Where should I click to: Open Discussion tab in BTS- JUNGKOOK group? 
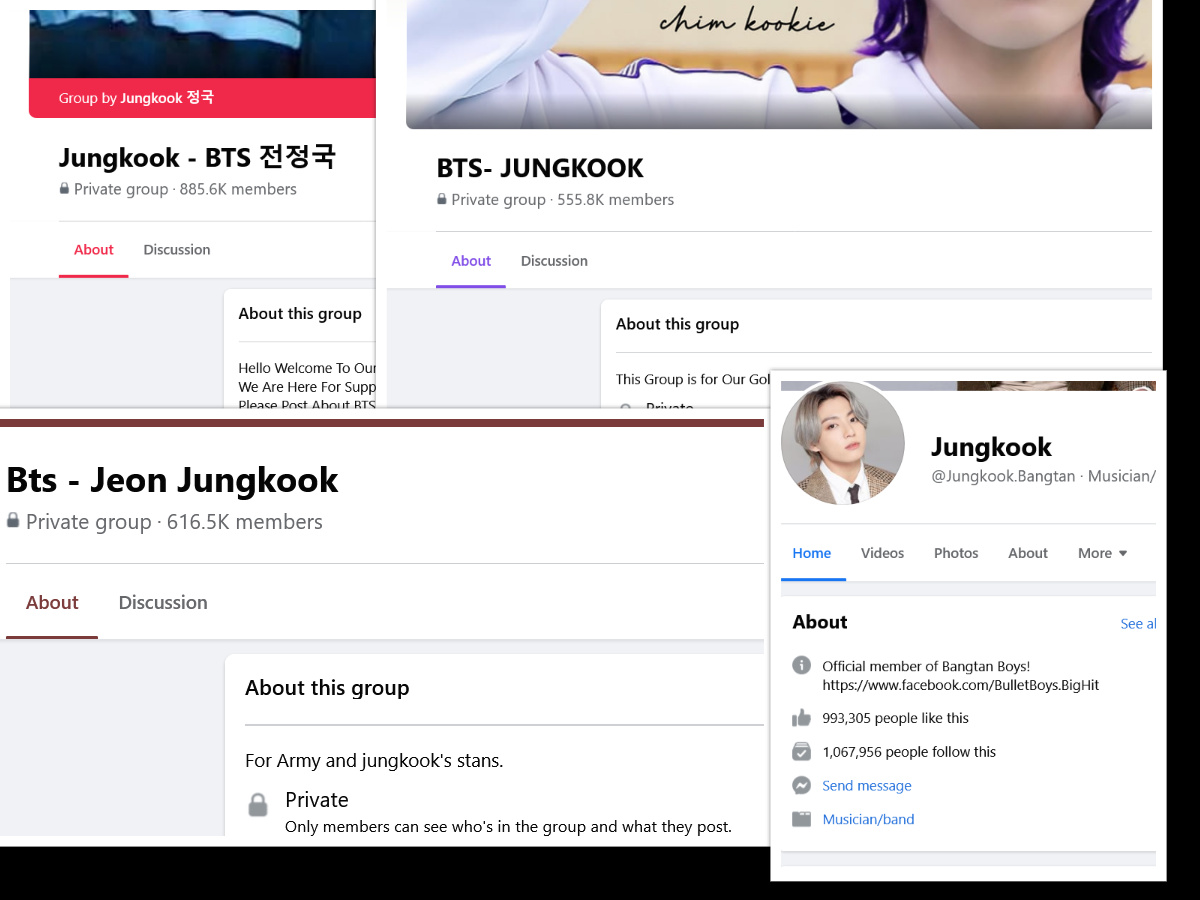click(554, 261)
